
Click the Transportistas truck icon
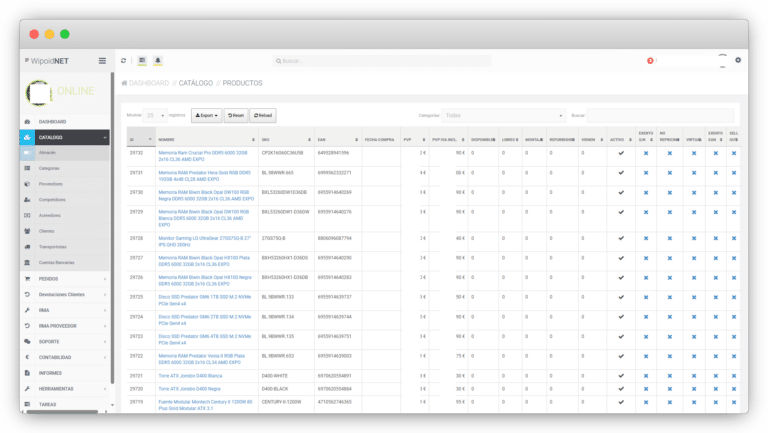pyautogui.click(x=27, y=247)
